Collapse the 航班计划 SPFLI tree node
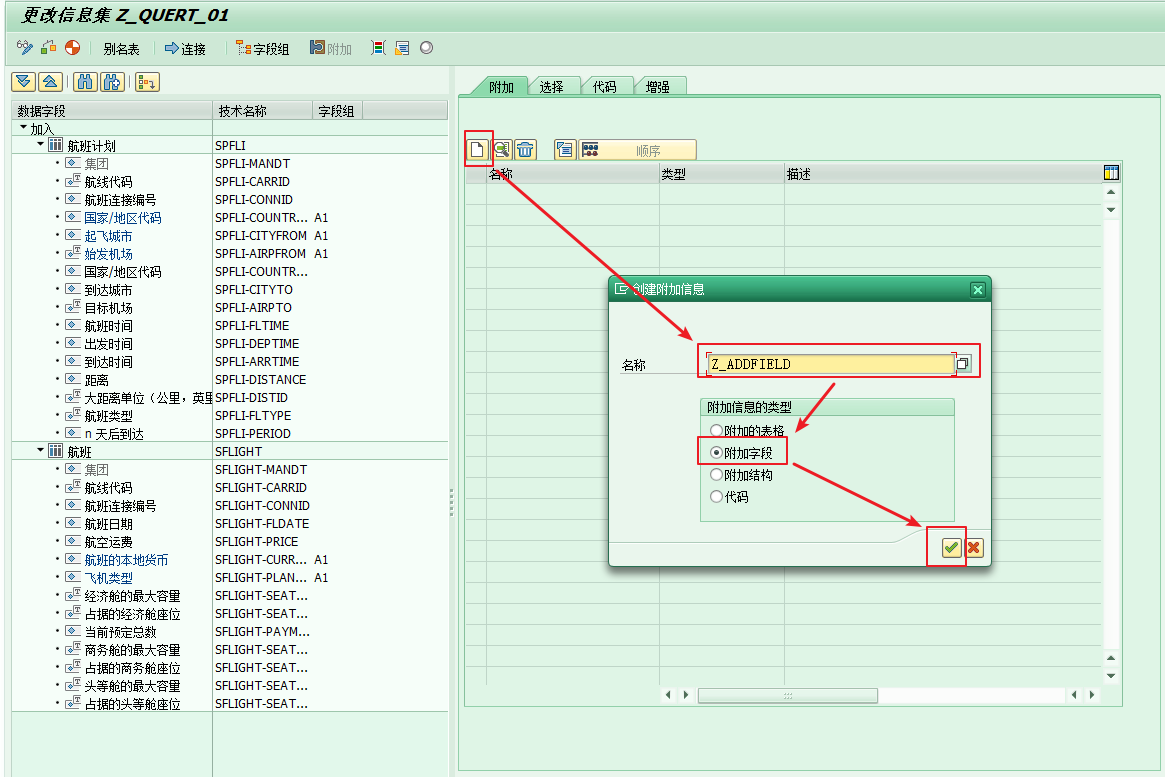 click(x=41, y=145)
